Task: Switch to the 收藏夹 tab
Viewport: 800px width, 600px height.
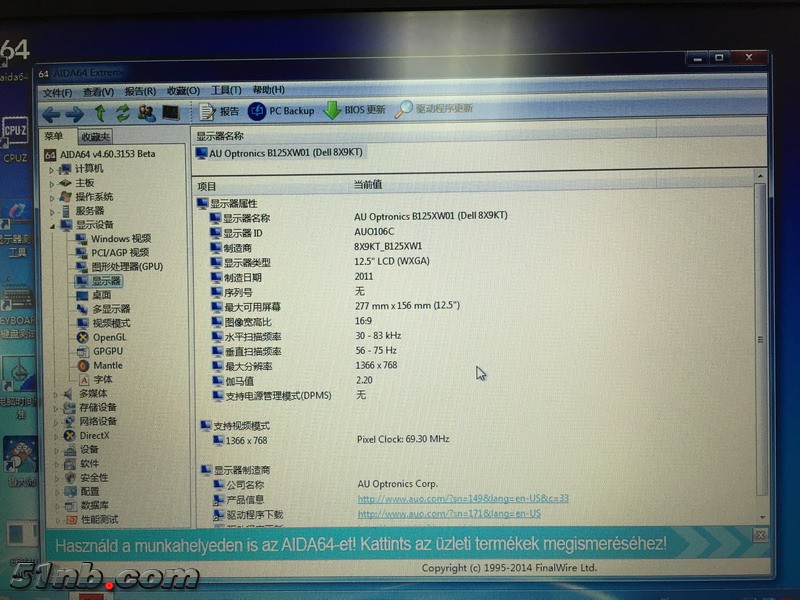Action: [x=96, y=136]
